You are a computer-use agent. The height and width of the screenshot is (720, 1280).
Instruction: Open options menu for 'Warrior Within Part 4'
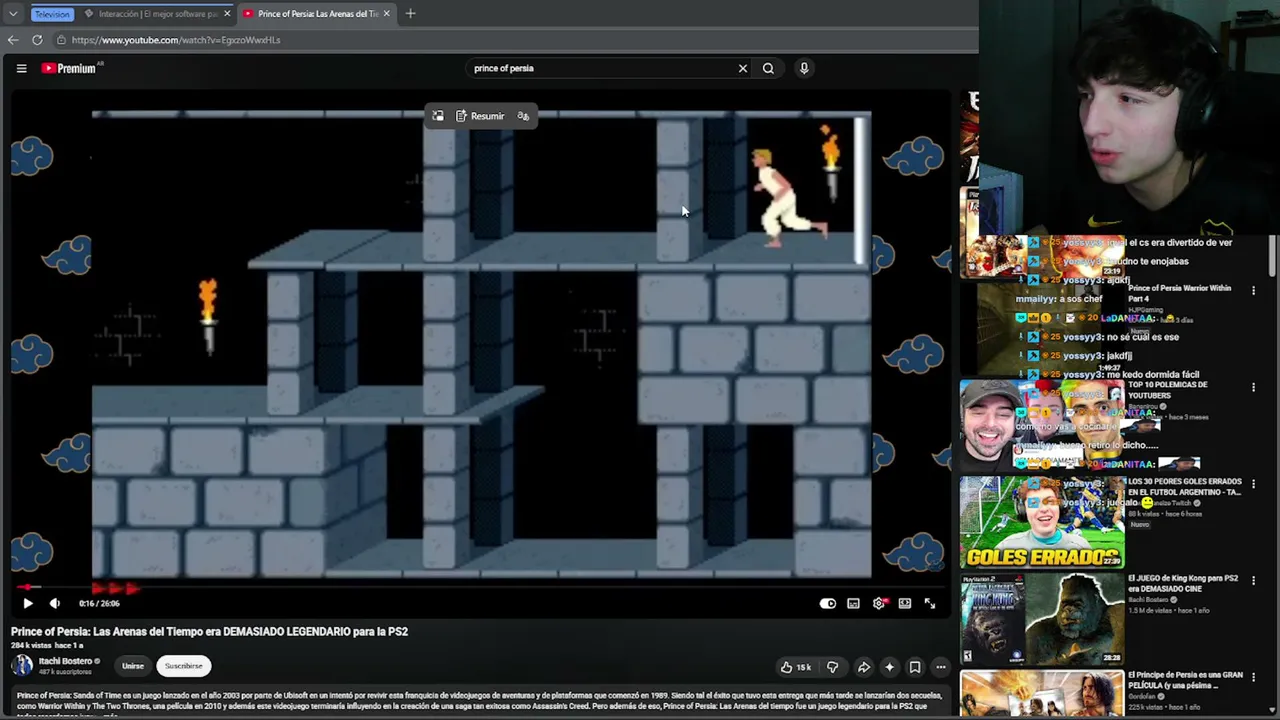tap(1254, 291)
